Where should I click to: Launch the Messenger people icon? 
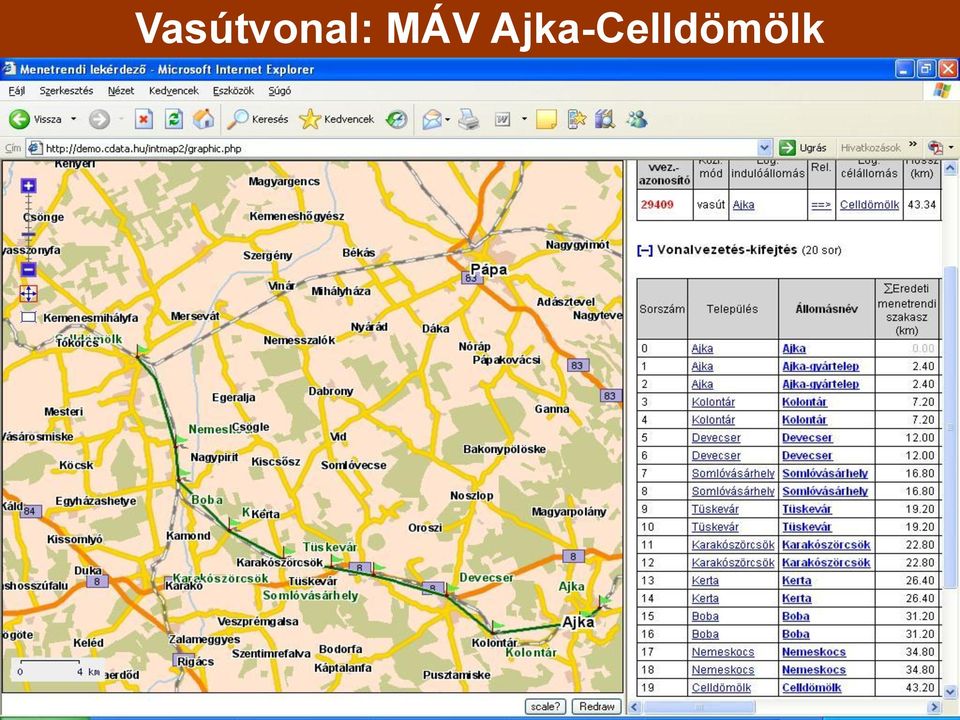click(637, 119)
